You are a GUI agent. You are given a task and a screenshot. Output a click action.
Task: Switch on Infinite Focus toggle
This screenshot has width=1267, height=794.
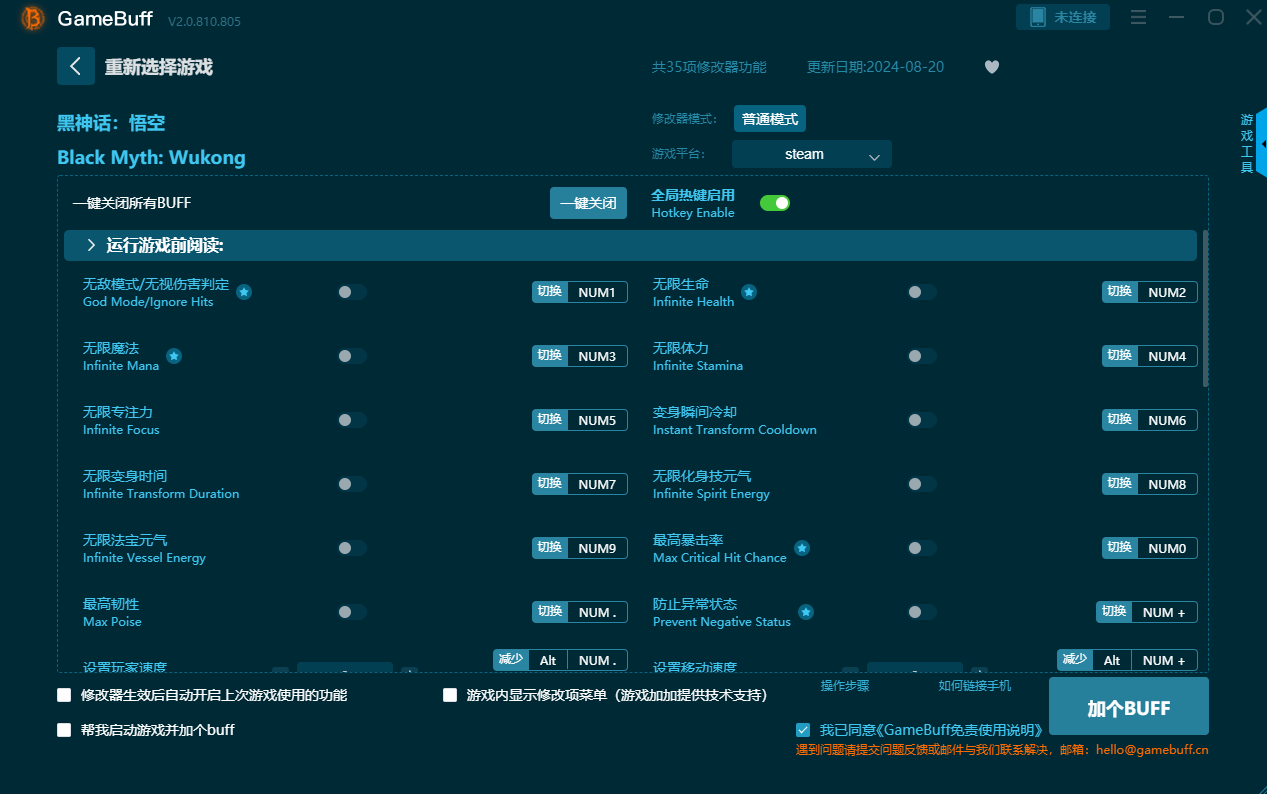(x=352, y=420)
